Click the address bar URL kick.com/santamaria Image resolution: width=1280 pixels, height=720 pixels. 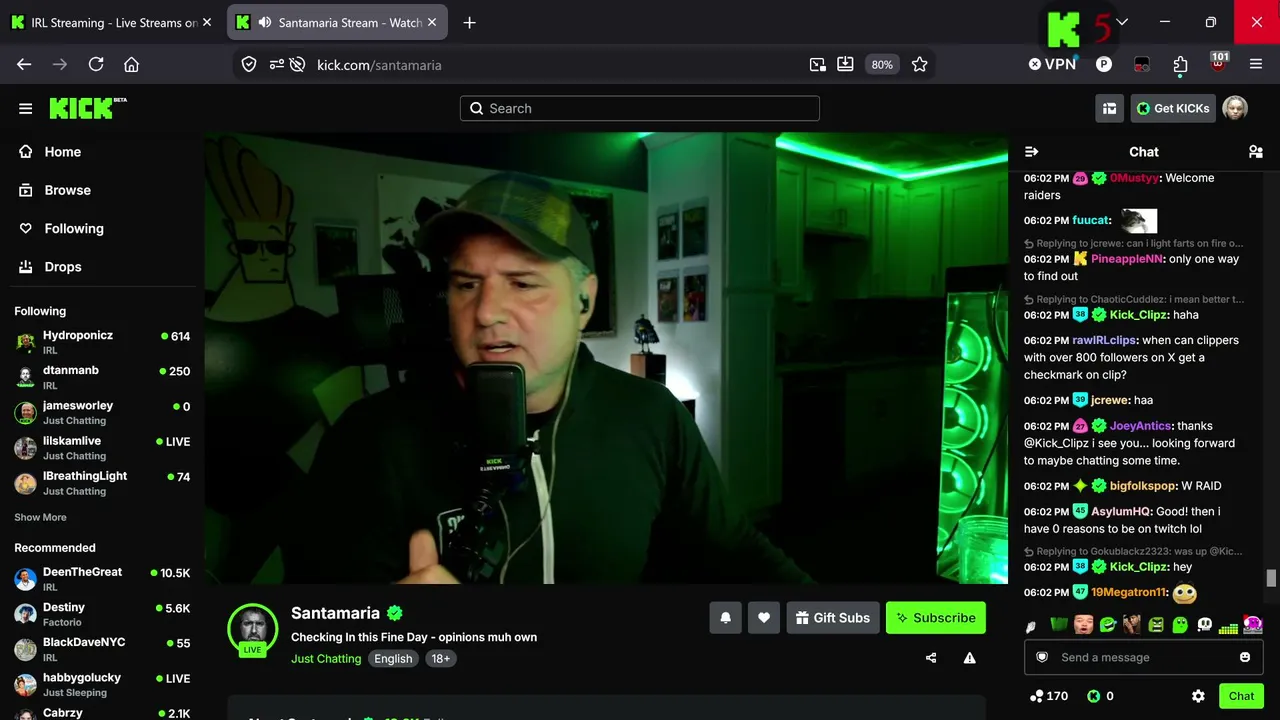(x=379, y=65)
